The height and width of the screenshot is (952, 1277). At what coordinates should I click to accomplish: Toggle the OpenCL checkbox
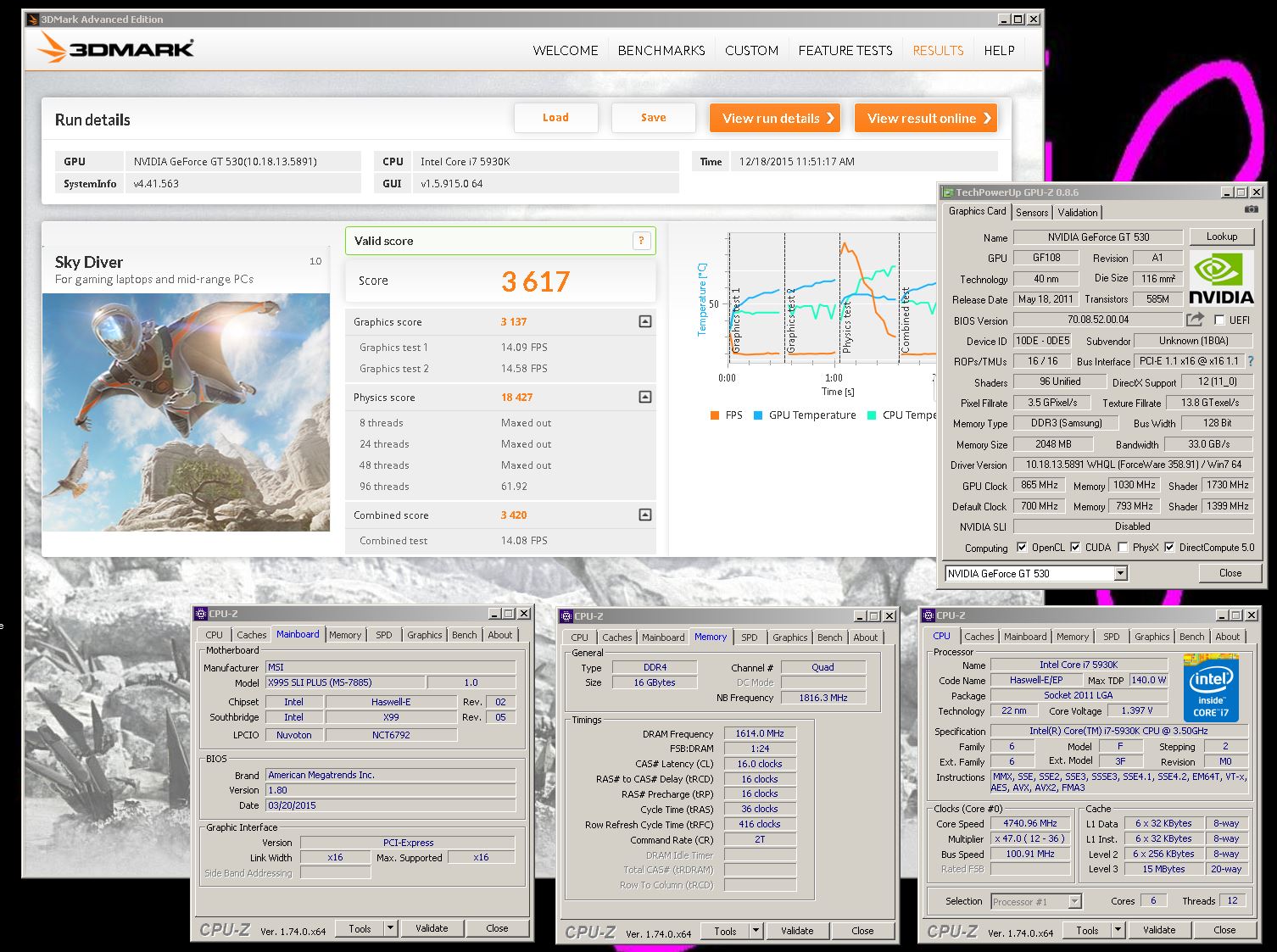[x=1022, y=548]
